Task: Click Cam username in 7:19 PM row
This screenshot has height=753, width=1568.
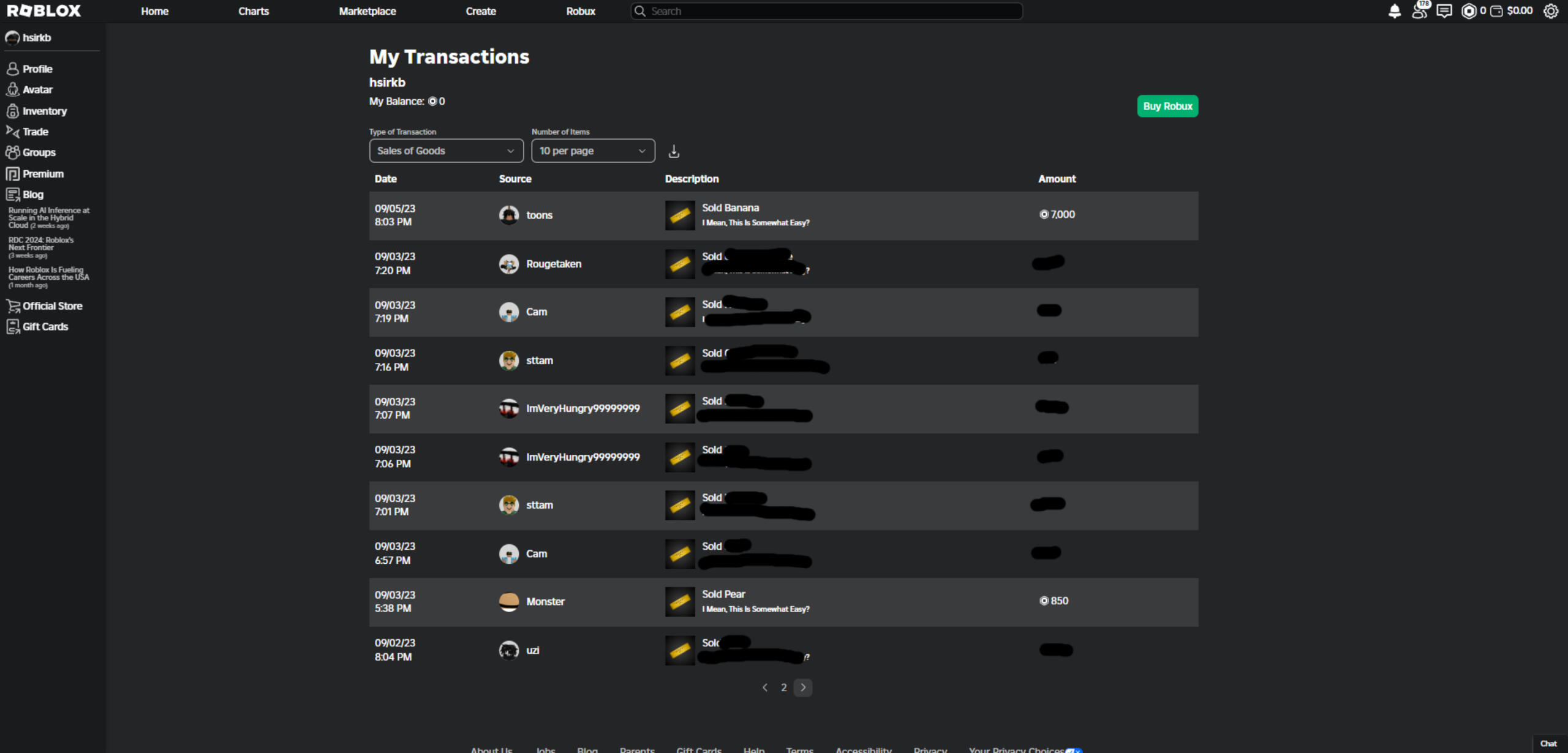Action: pos(537,312)
